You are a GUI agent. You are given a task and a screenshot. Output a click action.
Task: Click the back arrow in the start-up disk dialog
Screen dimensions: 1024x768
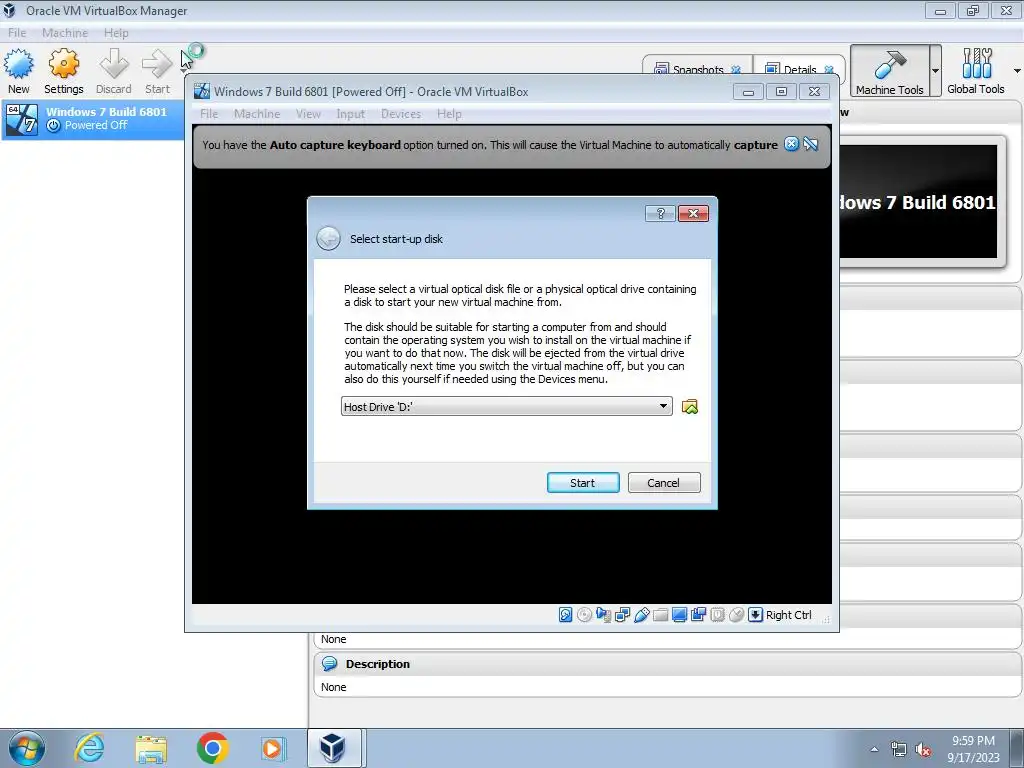328,238
